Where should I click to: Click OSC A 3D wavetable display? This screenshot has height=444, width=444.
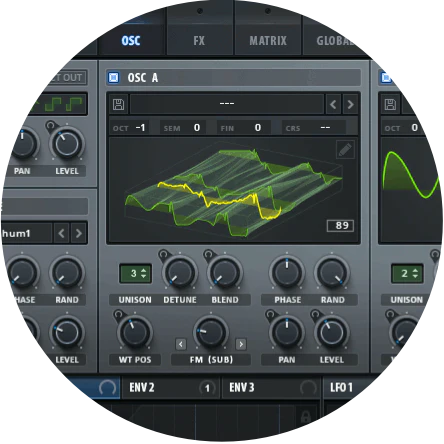[233, 190]
